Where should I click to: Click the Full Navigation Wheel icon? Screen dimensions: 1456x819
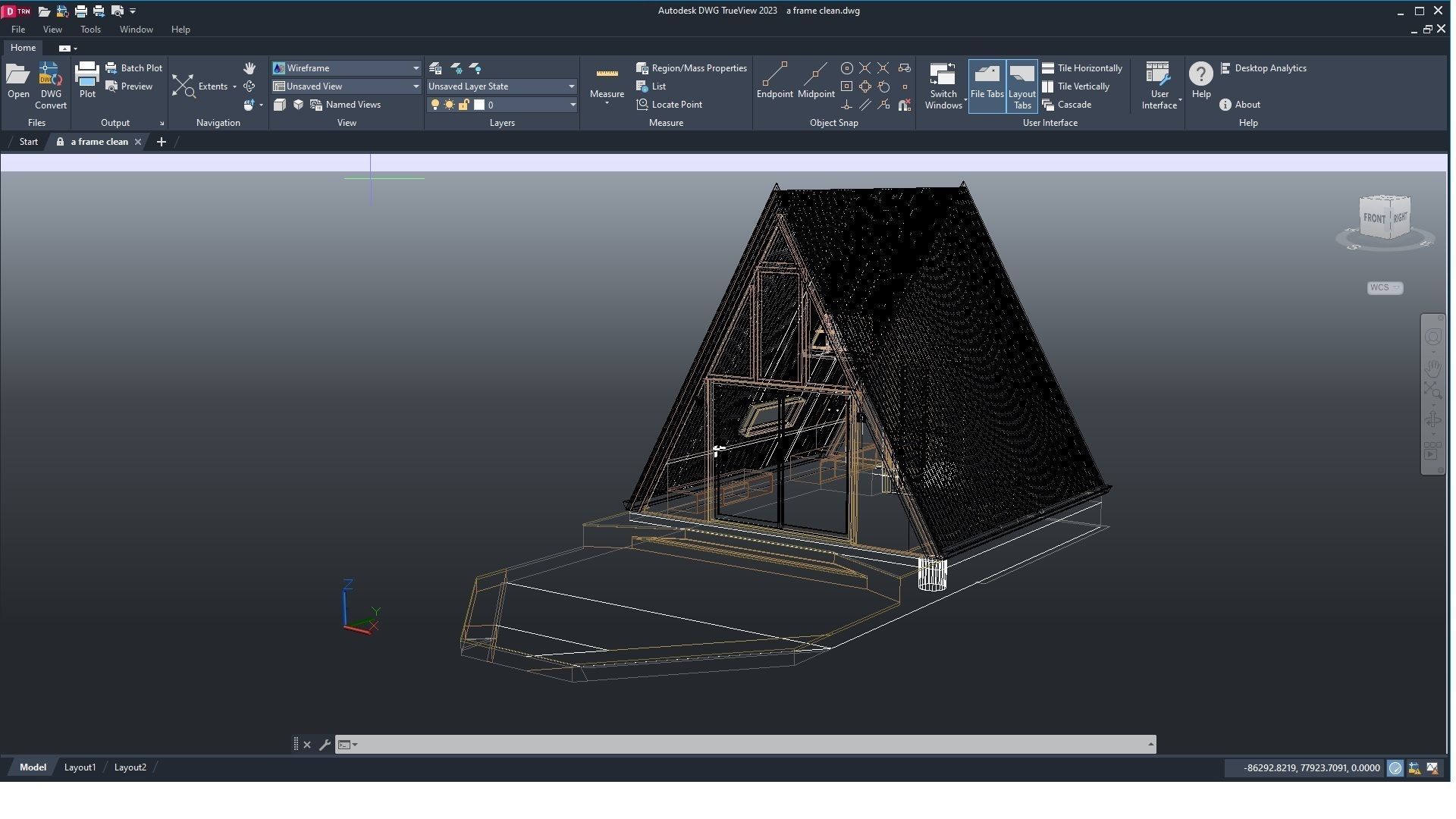pos(1432,337)
